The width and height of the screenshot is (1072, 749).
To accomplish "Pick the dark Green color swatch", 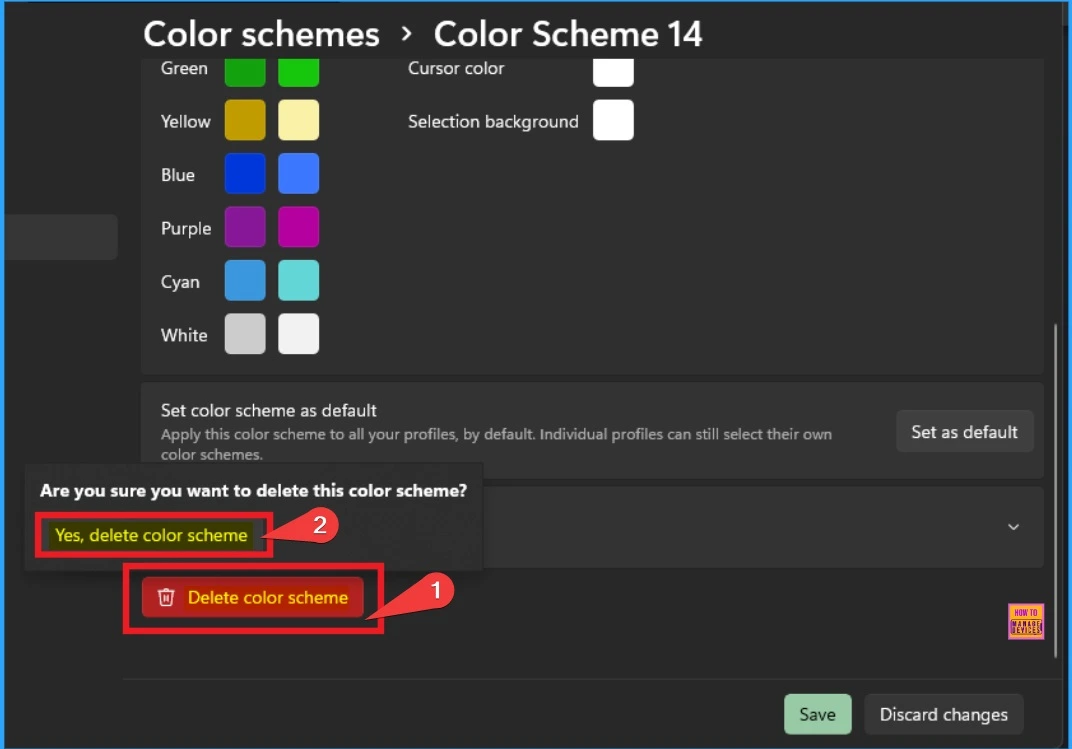I will 245,70.
